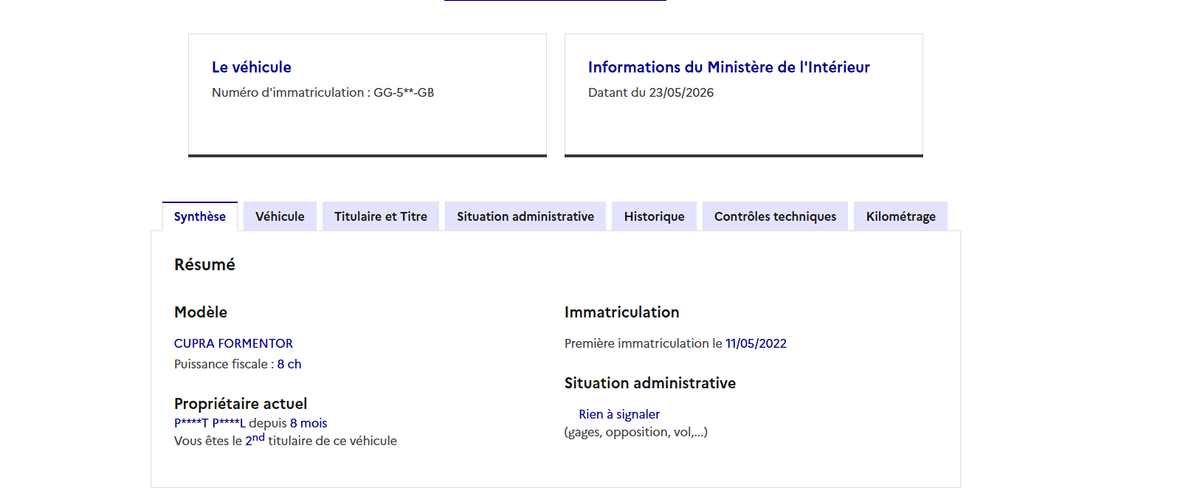Click the Le véhicule card title
Image resolution: width=1200 pixels, height=494 pixels.
pos(252,67)
